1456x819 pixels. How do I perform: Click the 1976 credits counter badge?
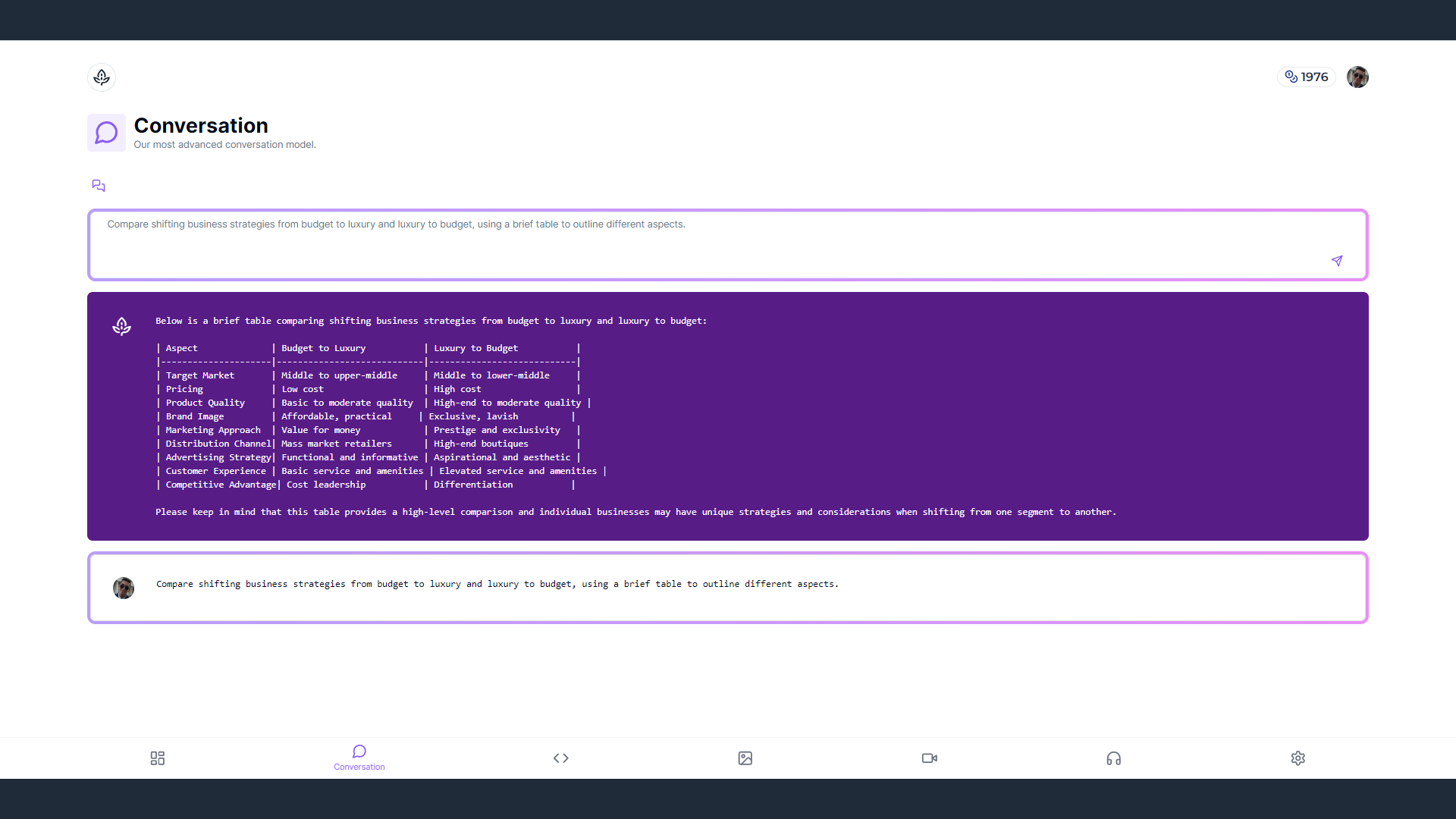1307,77
